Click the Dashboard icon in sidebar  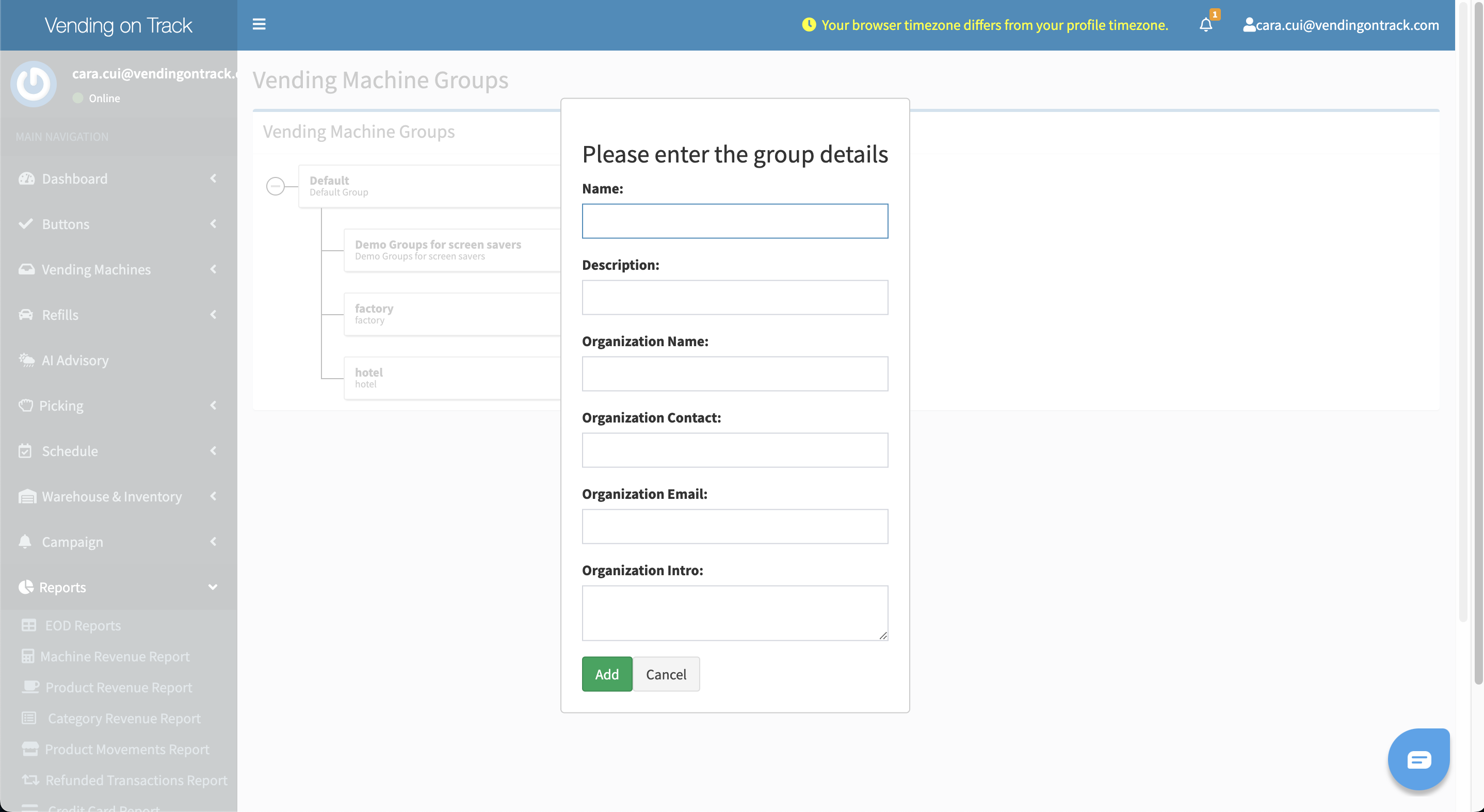(26, 178)
